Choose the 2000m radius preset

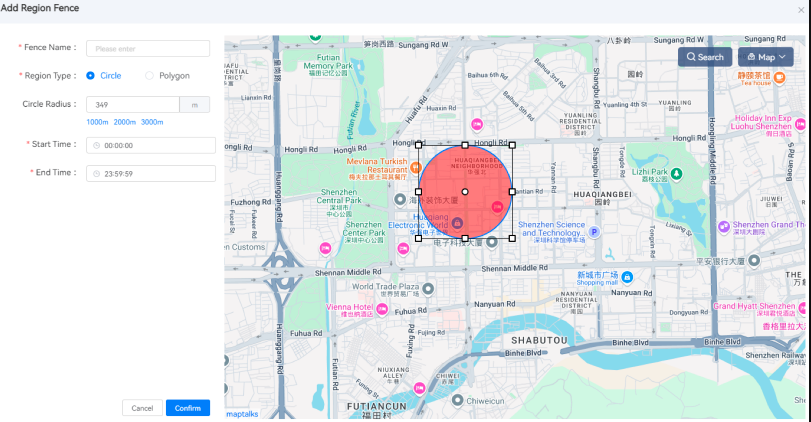pyautogui.click(x=124, y=122)
